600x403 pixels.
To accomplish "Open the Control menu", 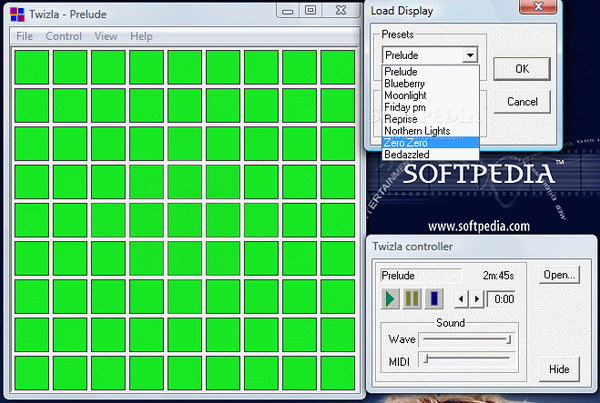I will point(64,36).
